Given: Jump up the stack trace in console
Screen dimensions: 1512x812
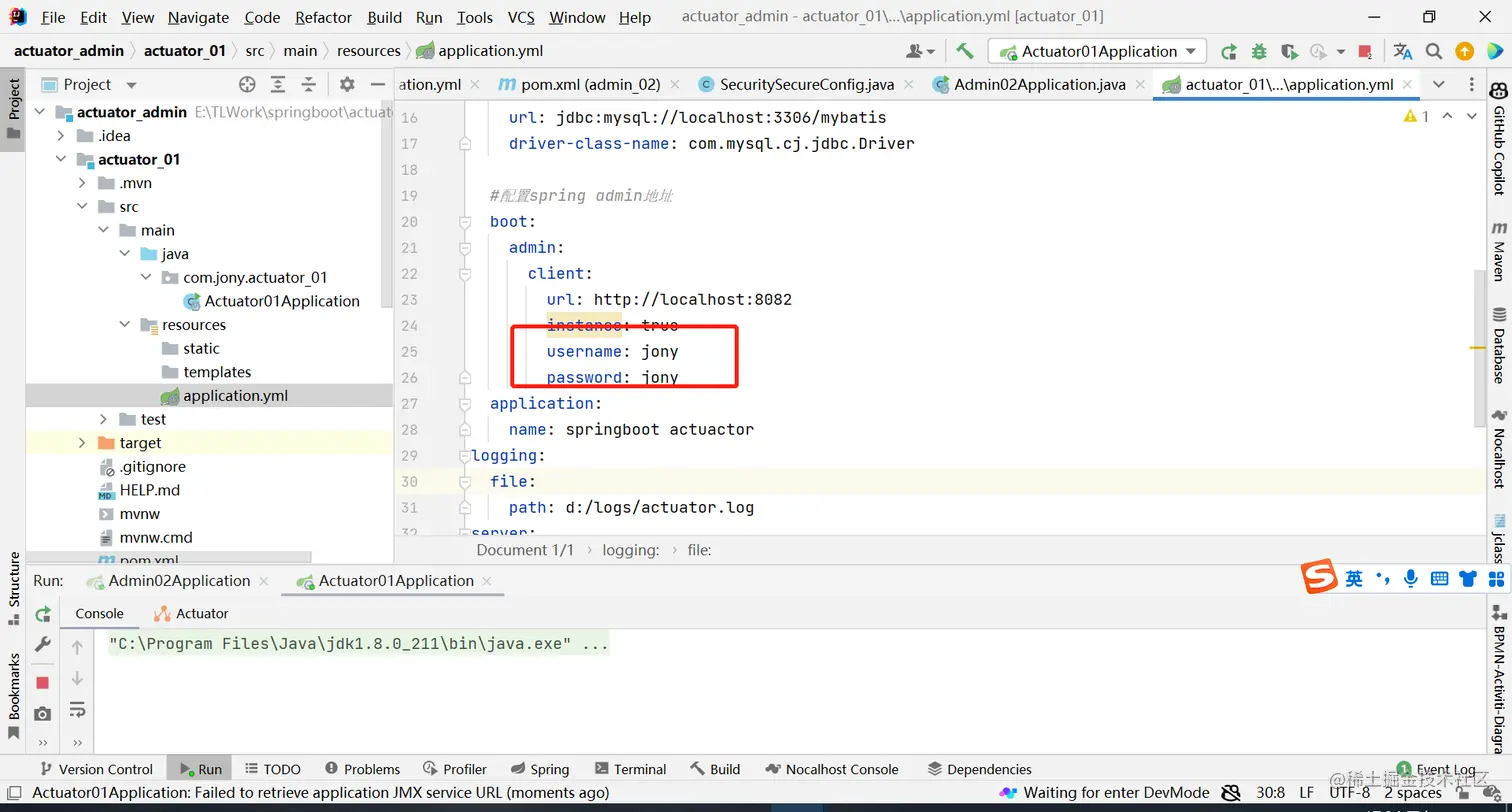Looking at the screenshot, I should point(77,648).
